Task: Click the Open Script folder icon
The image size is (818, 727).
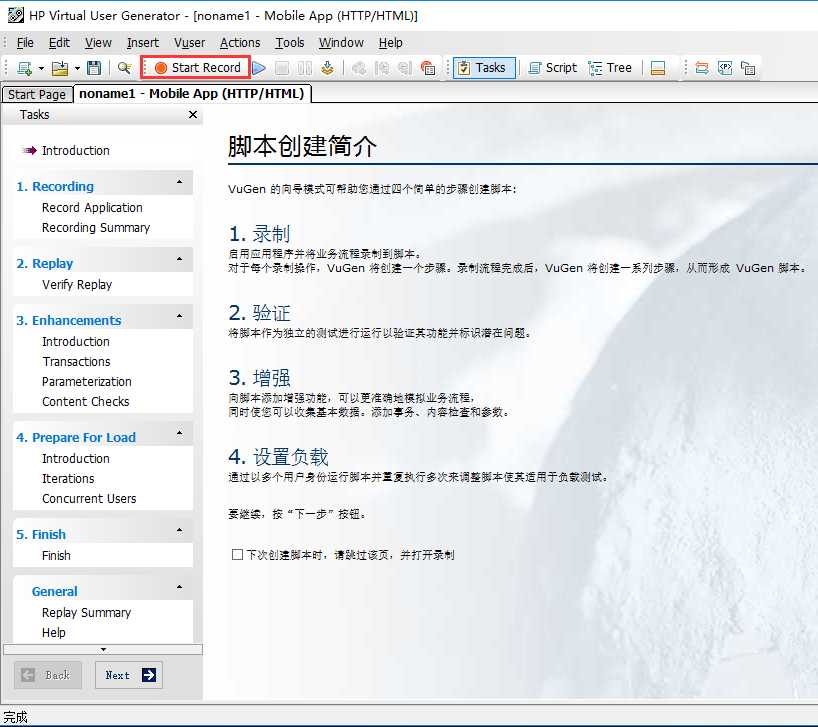Action: pyautogui.click(x=61, y=68)
